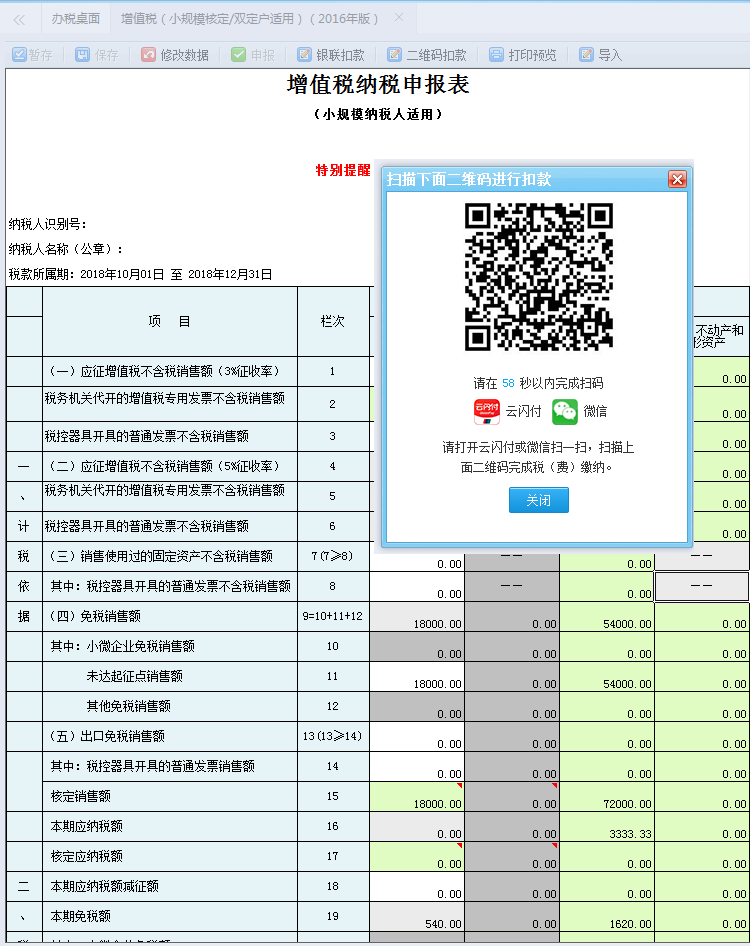Close the 增值税 tab with its X
Screen dimensions: 750x946
click(399, 17)
